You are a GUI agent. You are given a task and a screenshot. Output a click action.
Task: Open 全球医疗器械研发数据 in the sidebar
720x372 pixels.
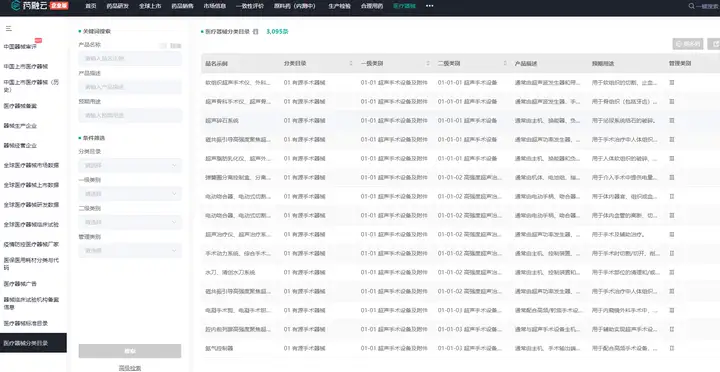pyautogui.click(x=31, y=204)
